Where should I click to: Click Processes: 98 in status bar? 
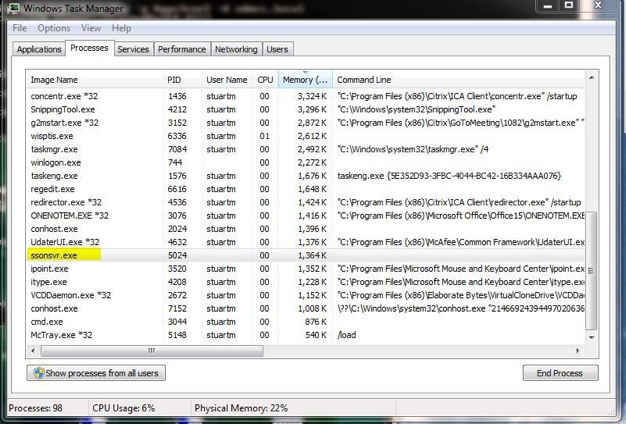pyautogui.click(x=36, y=408)
